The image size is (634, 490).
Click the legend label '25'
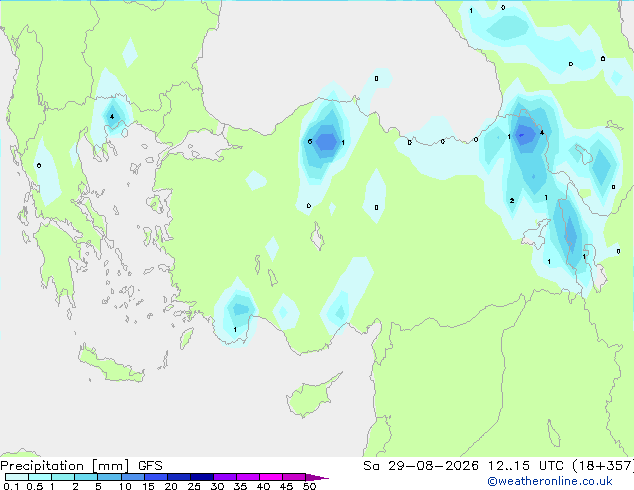click(x=194, y=486)
